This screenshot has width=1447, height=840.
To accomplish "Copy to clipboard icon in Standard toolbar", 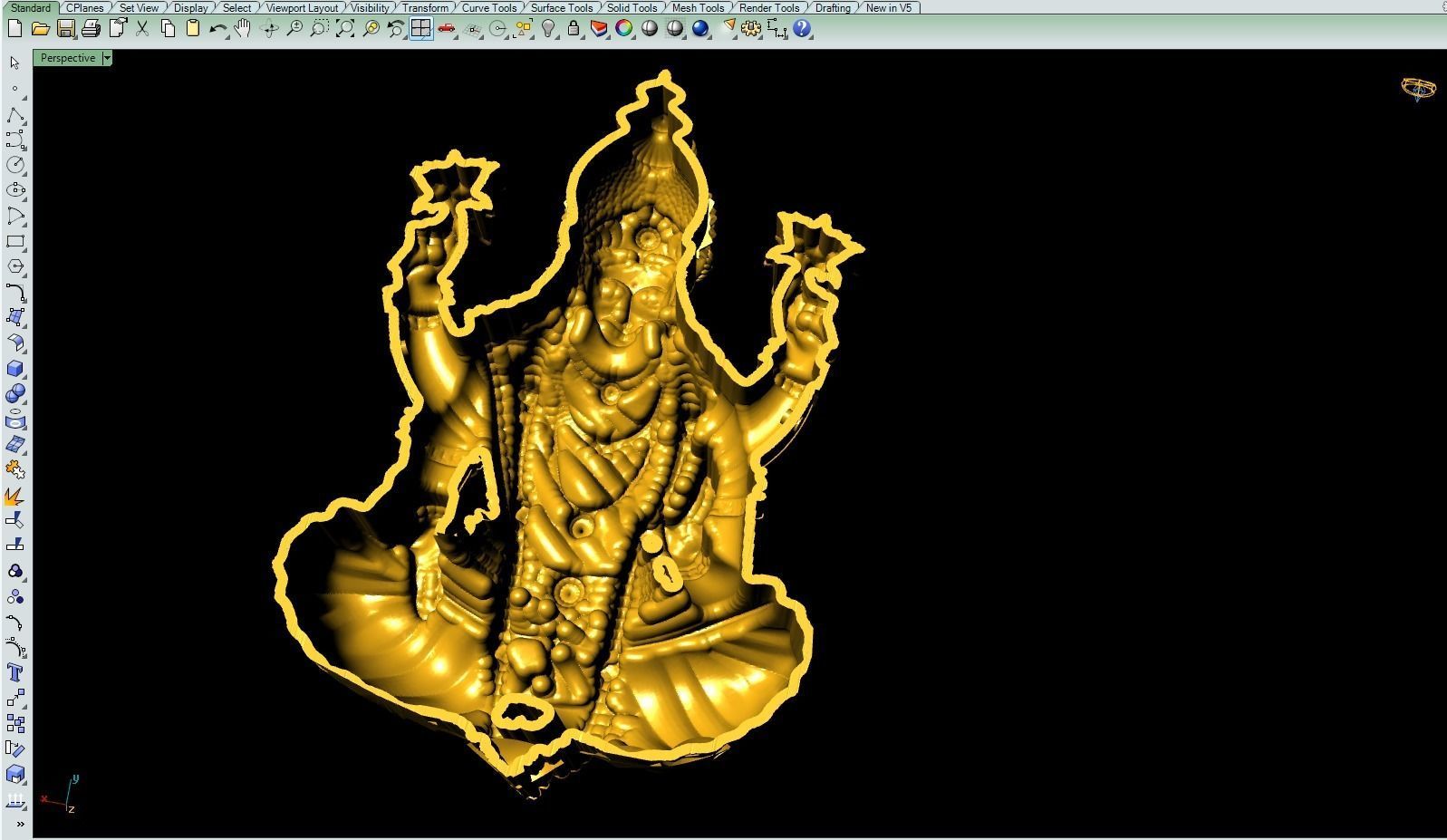I will tap(168, 29).
